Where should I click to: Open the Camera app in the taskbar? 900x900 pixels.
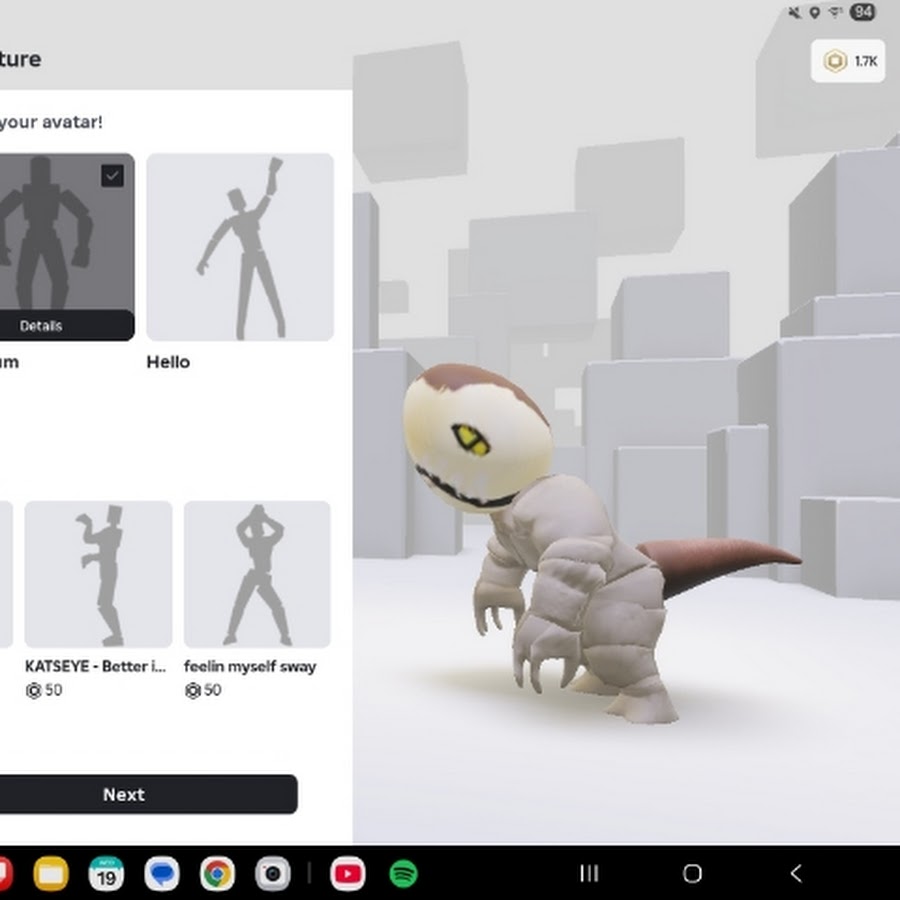[271, 874]
